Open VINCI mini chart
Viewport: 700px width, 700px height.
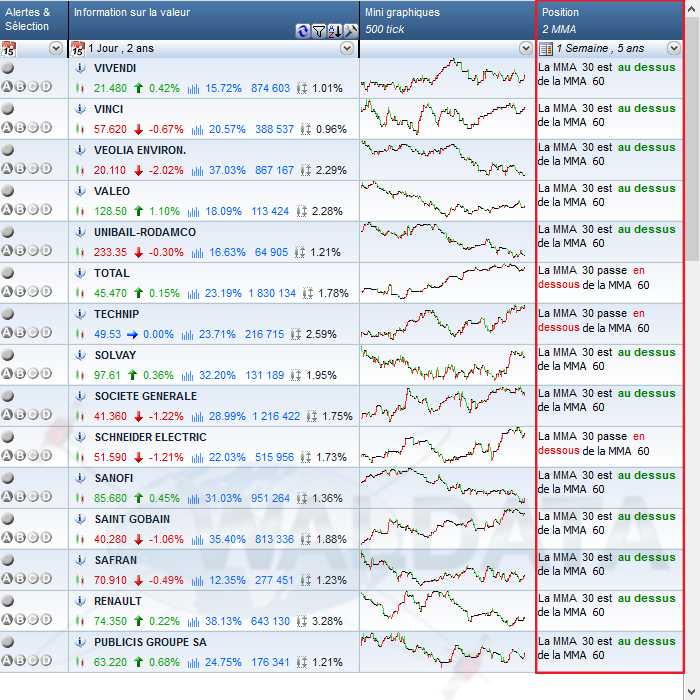[443, 117]
